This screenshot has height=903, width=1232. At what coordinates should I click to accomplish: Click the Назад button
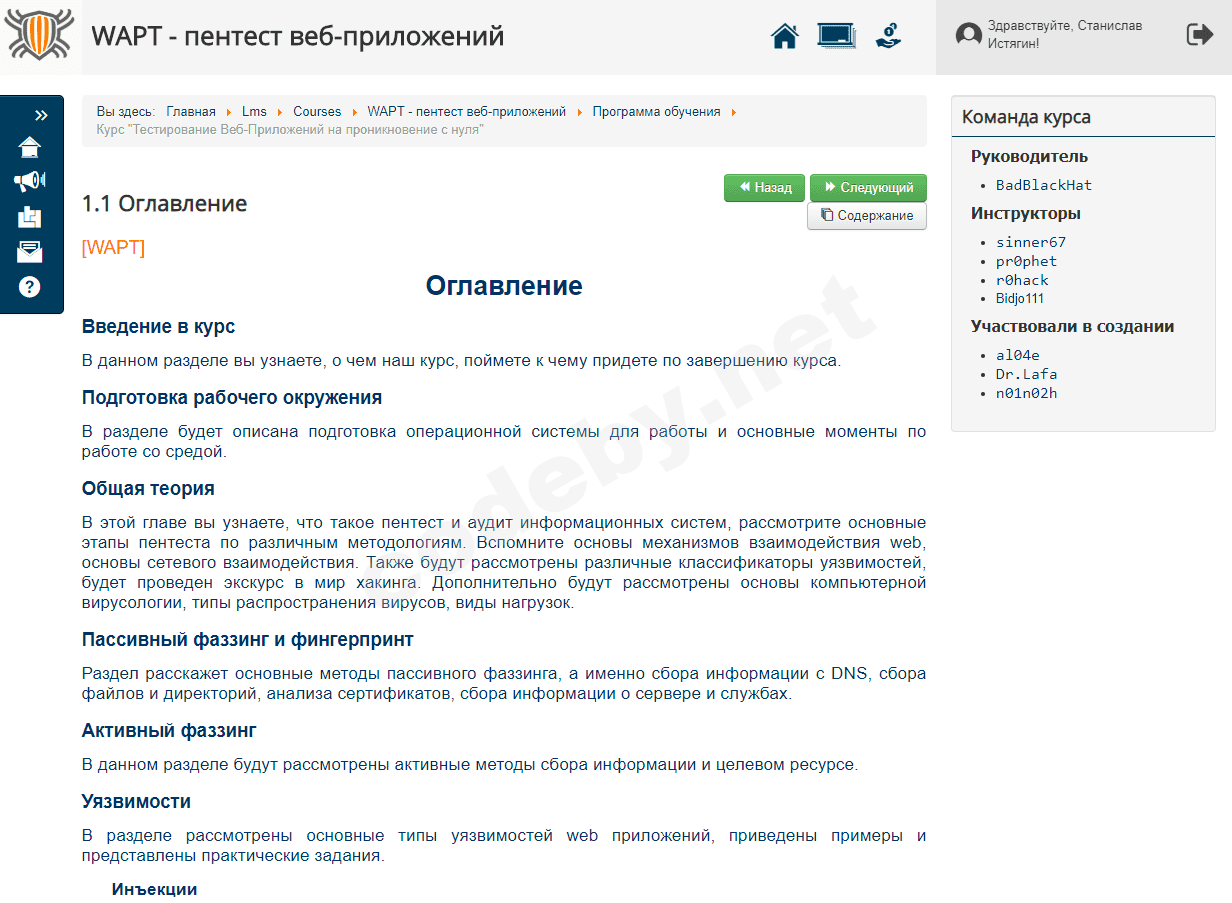764,188
